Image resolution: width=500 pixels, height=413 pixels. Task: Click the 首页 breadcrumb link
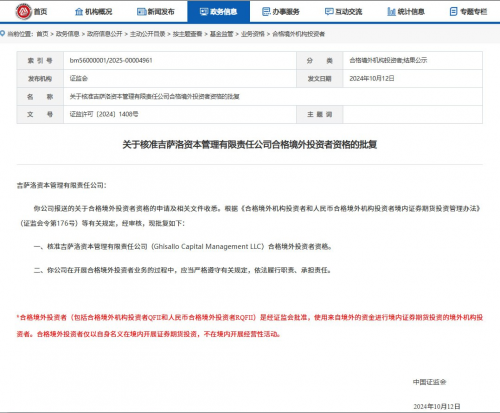pyautogui.click(x=42, y=34)
